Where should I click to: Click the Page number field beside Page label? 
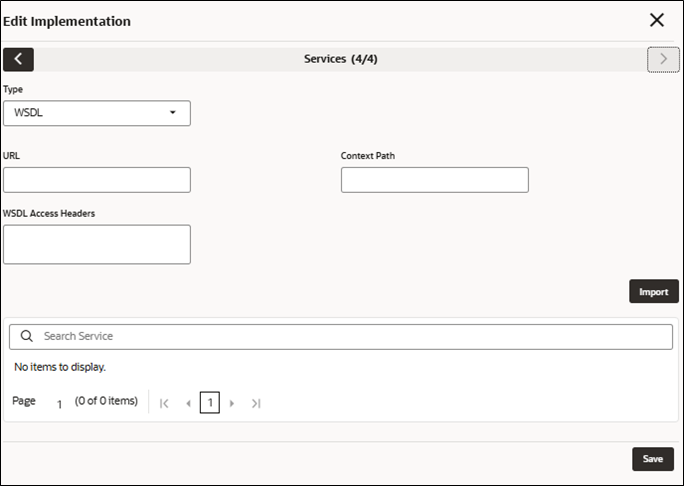(59, 404)
